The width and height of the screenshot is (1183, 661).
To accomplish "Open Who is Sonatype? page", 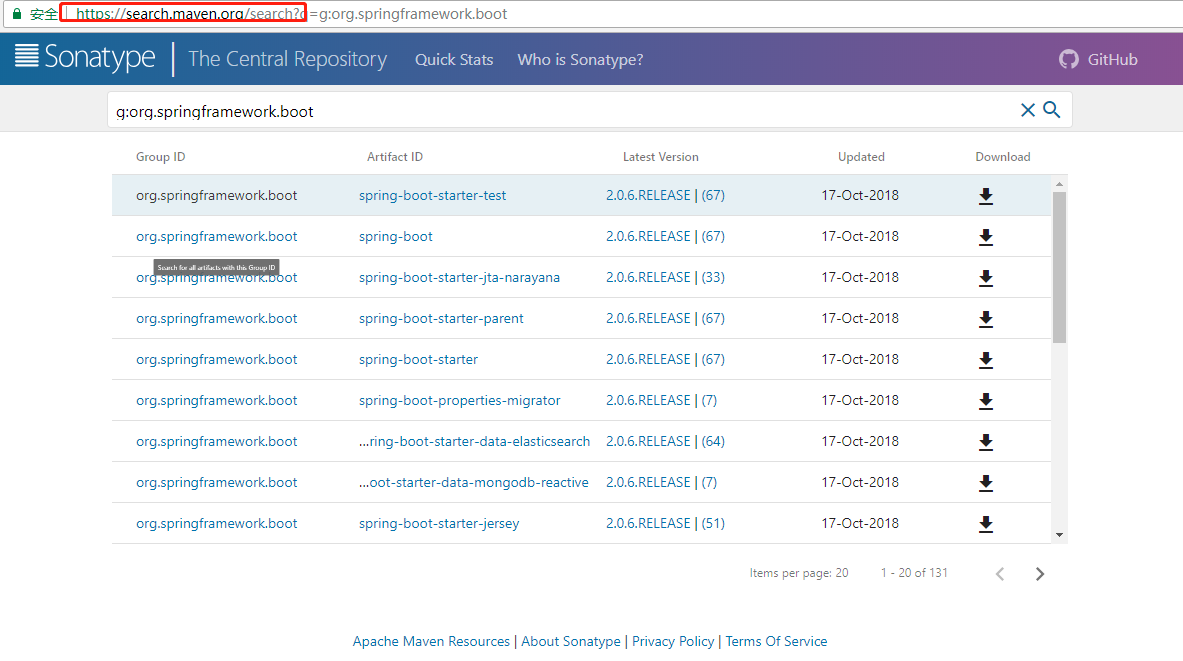I will 580,60.
